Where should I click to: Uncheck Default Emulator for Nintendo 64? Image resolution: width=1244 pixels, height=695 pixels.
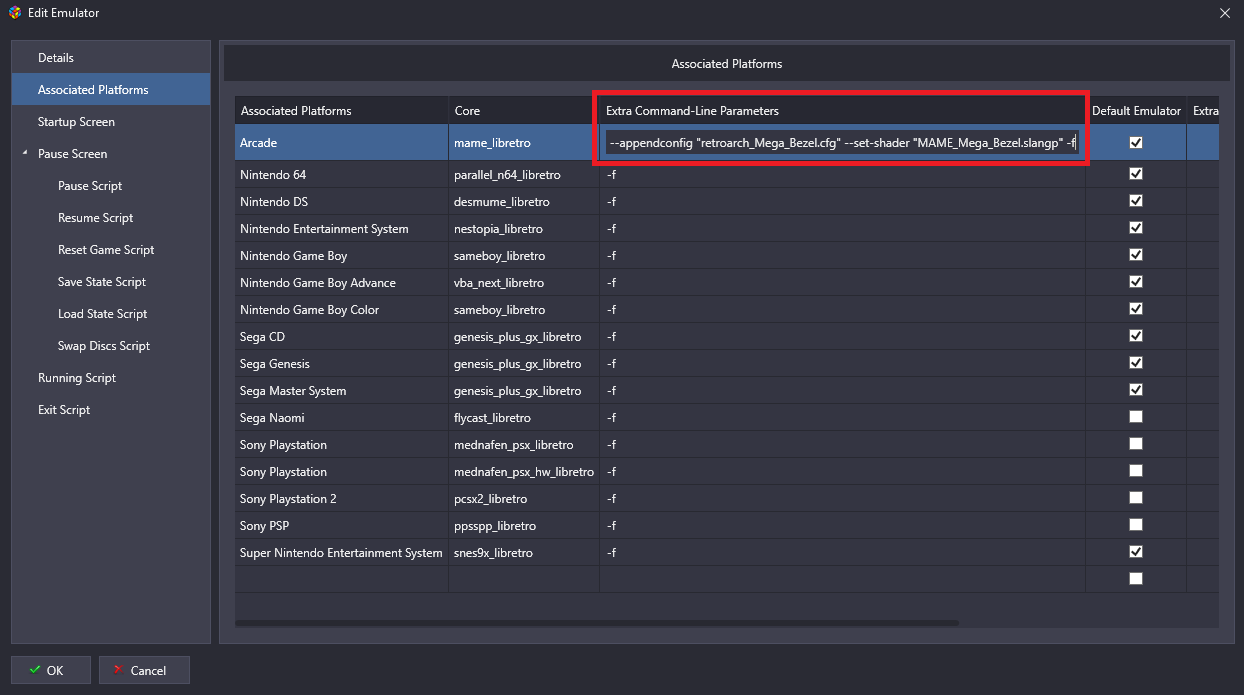(1135, 174)
